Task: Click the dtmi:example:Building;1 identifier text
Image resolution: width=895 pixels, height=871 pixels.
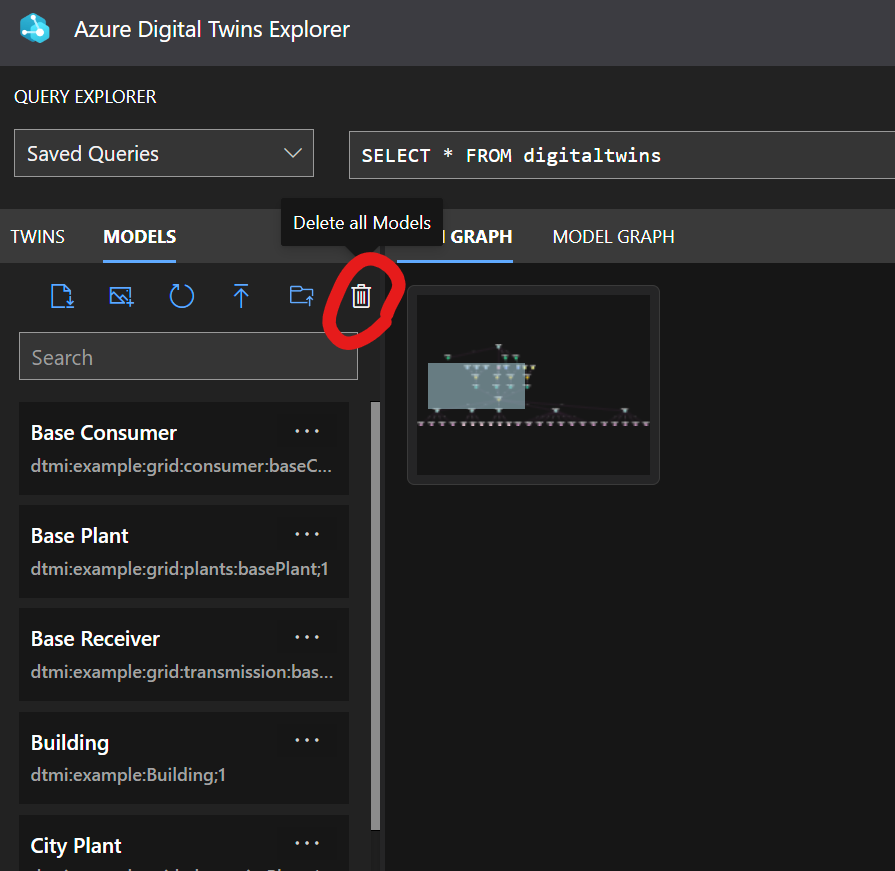Action: [x=128, y=775]
